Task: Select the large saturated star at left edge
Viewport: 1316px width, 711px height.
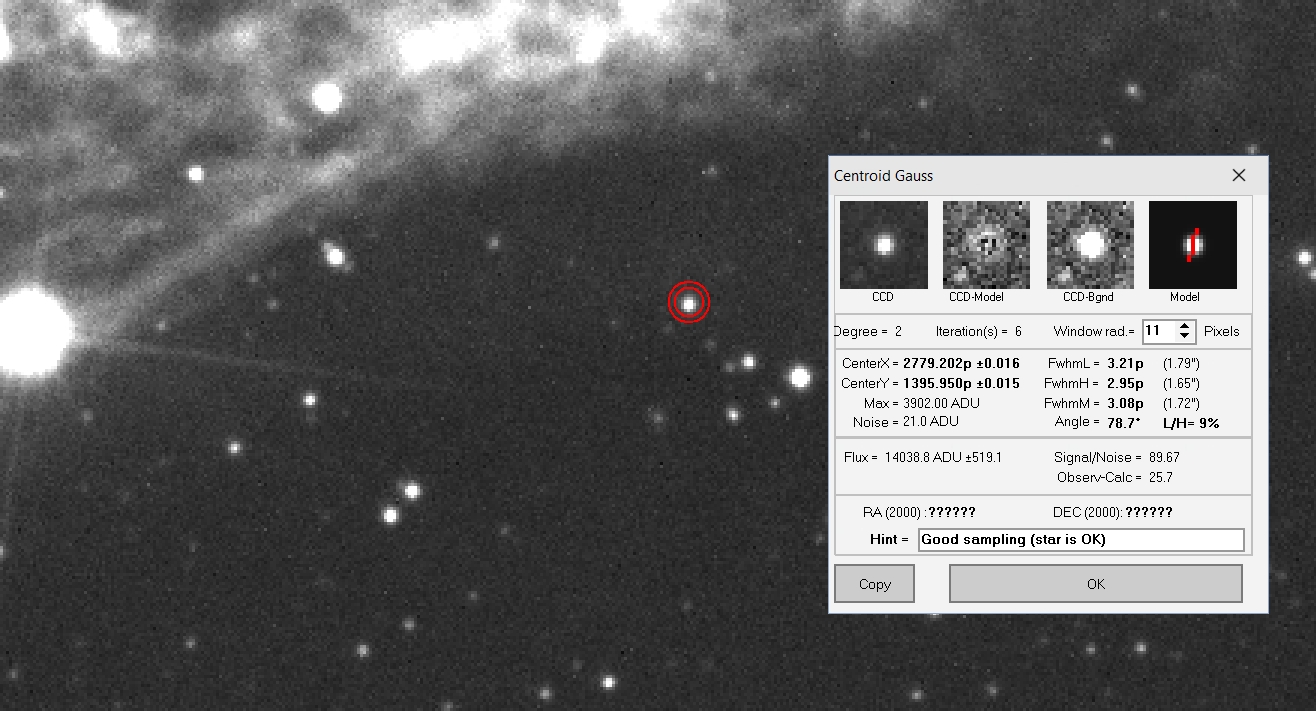Action: coord(30,331)
